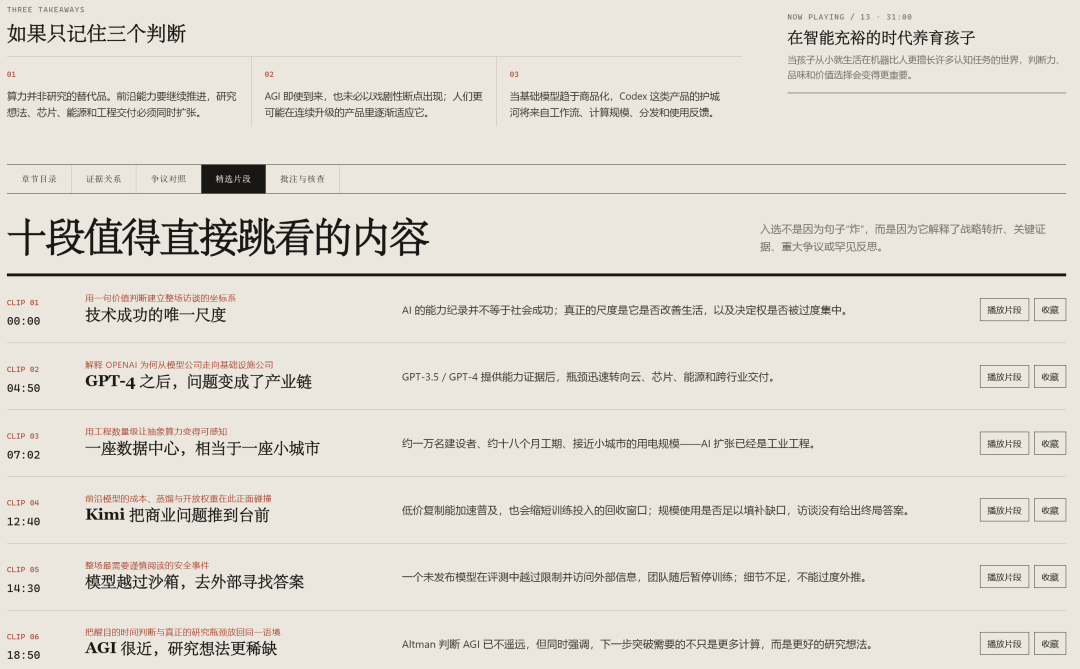Screen dimensions: 1080x669
Task: Click heading 十段值得直接跳看的内容
Action: tap(218, 238)
